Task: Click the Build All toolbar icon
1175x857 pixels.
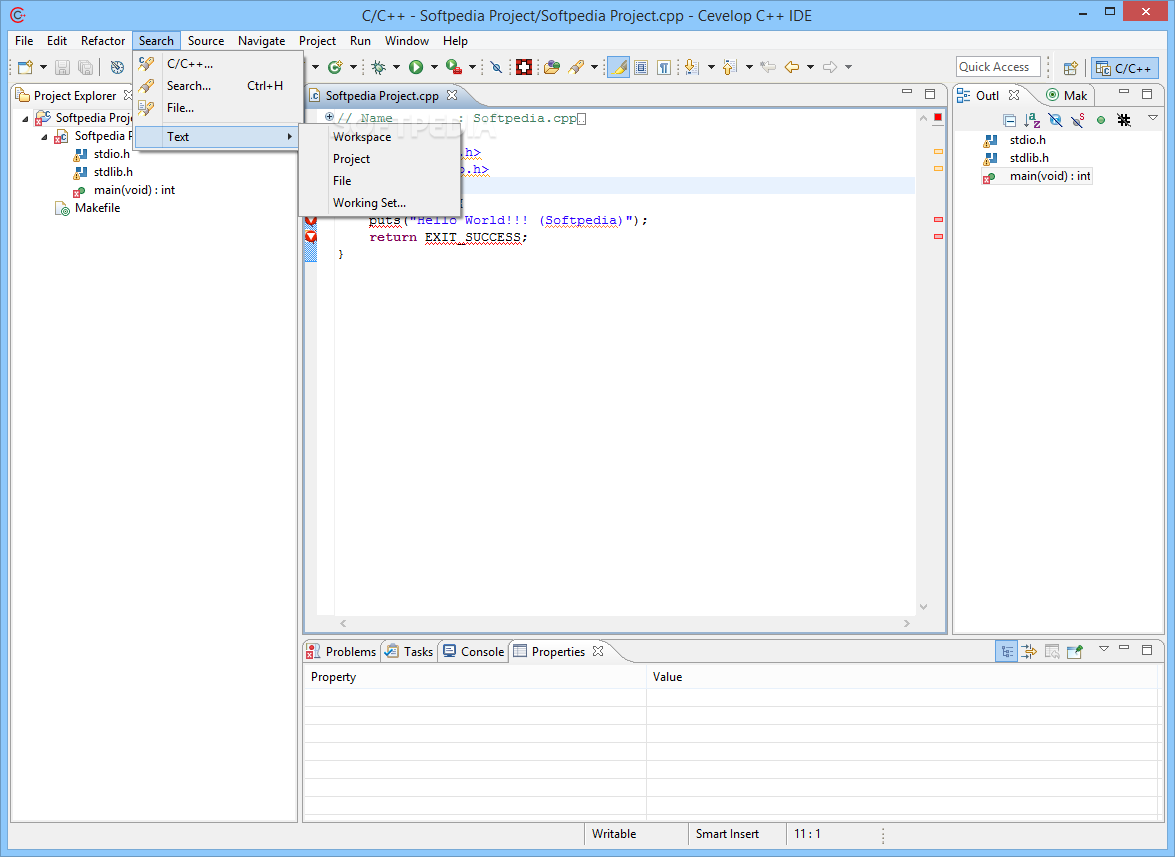Action: (117, 67)
